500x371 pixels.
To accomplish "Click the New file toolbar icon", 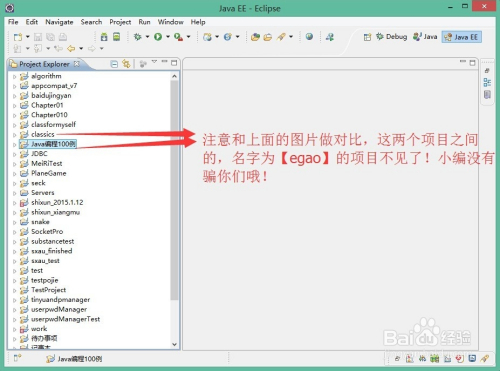I will [x=18, y=37].
